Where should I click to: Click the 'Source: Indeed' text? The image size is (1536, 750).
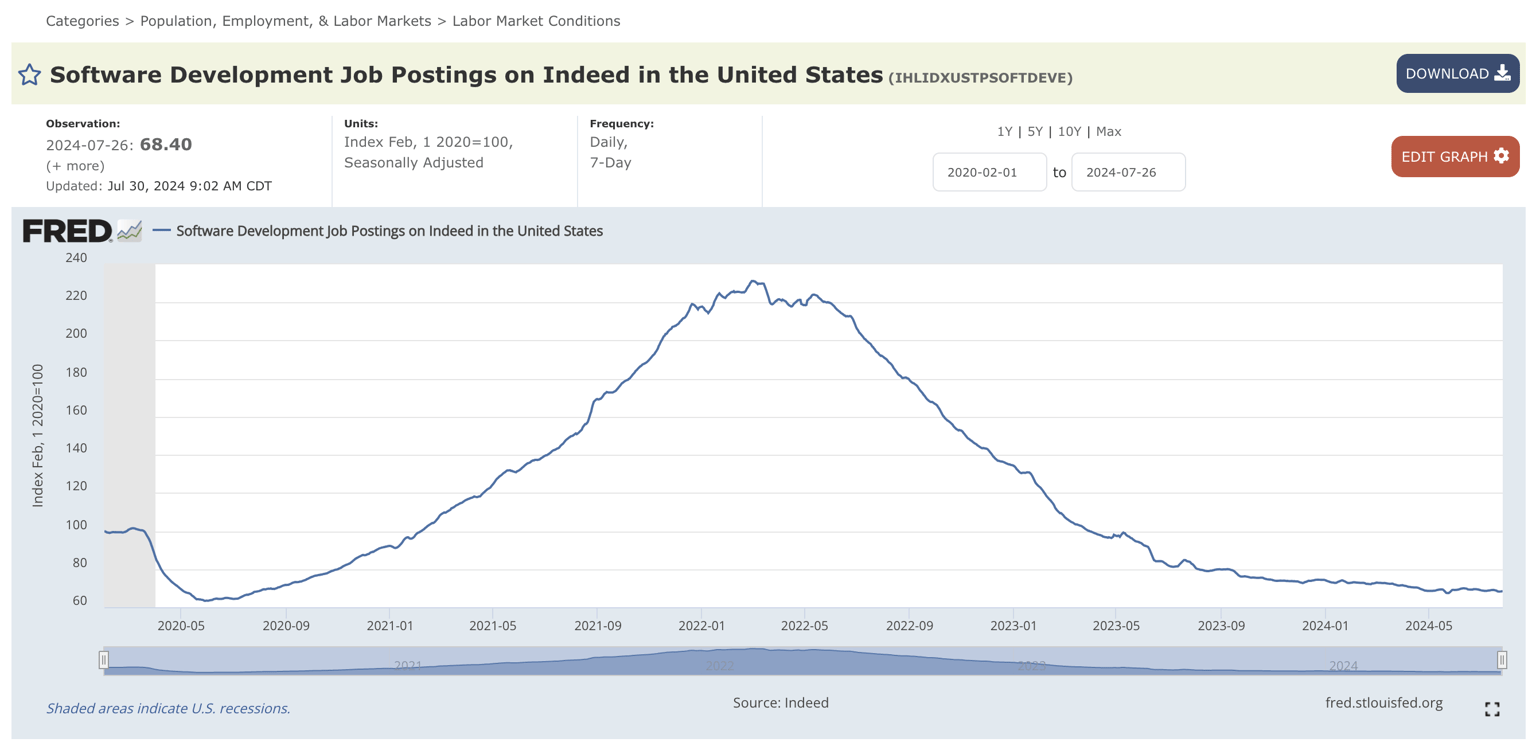click(781, 703)
